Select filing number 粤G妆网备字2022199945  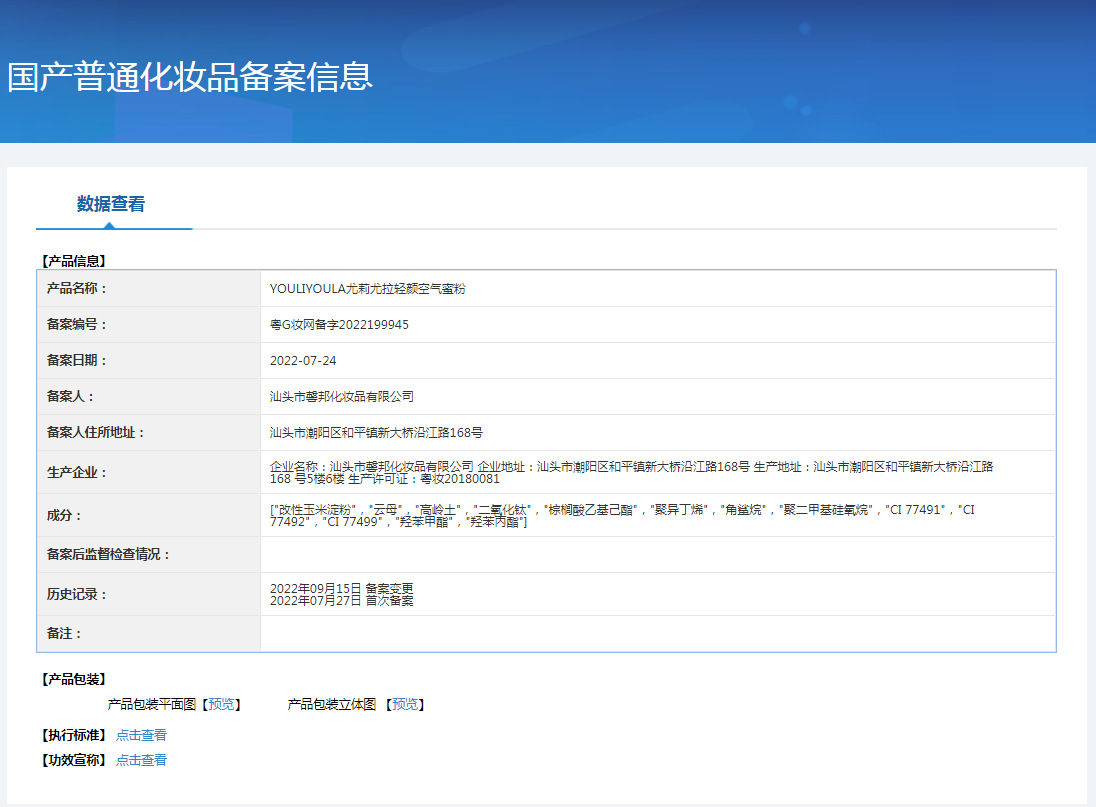(339, 325)
